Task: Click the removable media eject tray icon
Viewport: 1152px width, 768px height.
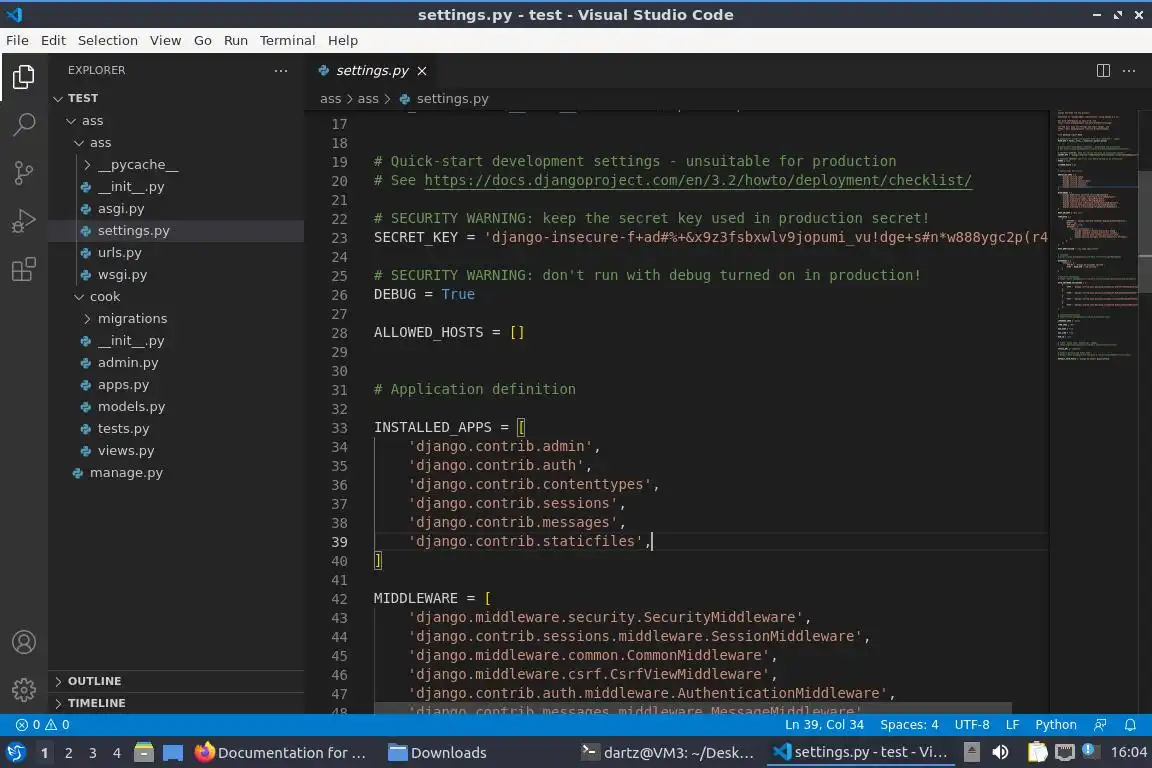Action: [971, 752]
